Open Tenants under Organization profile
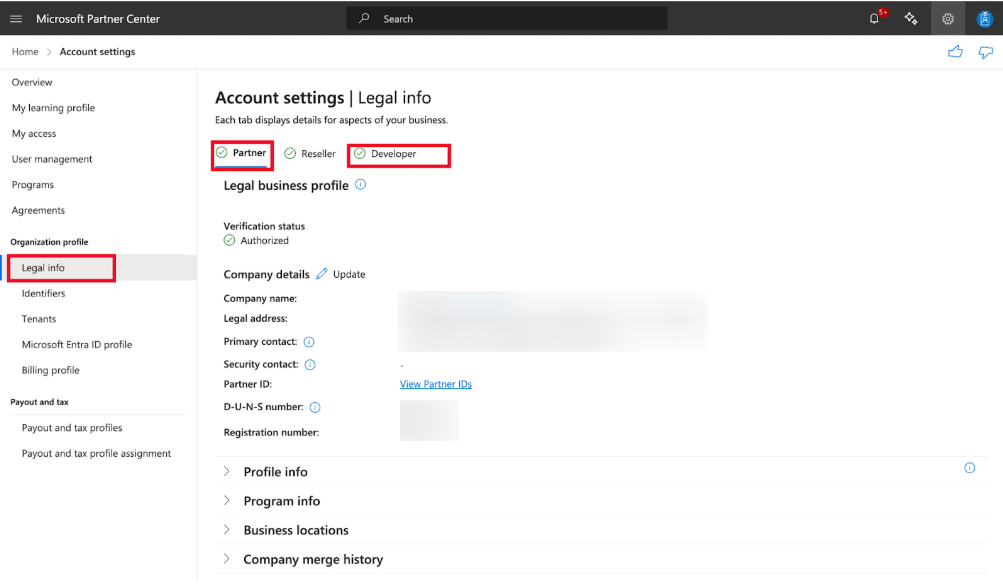The height and width of the screenshot is (586, 1003). click(x=39, y=319)
